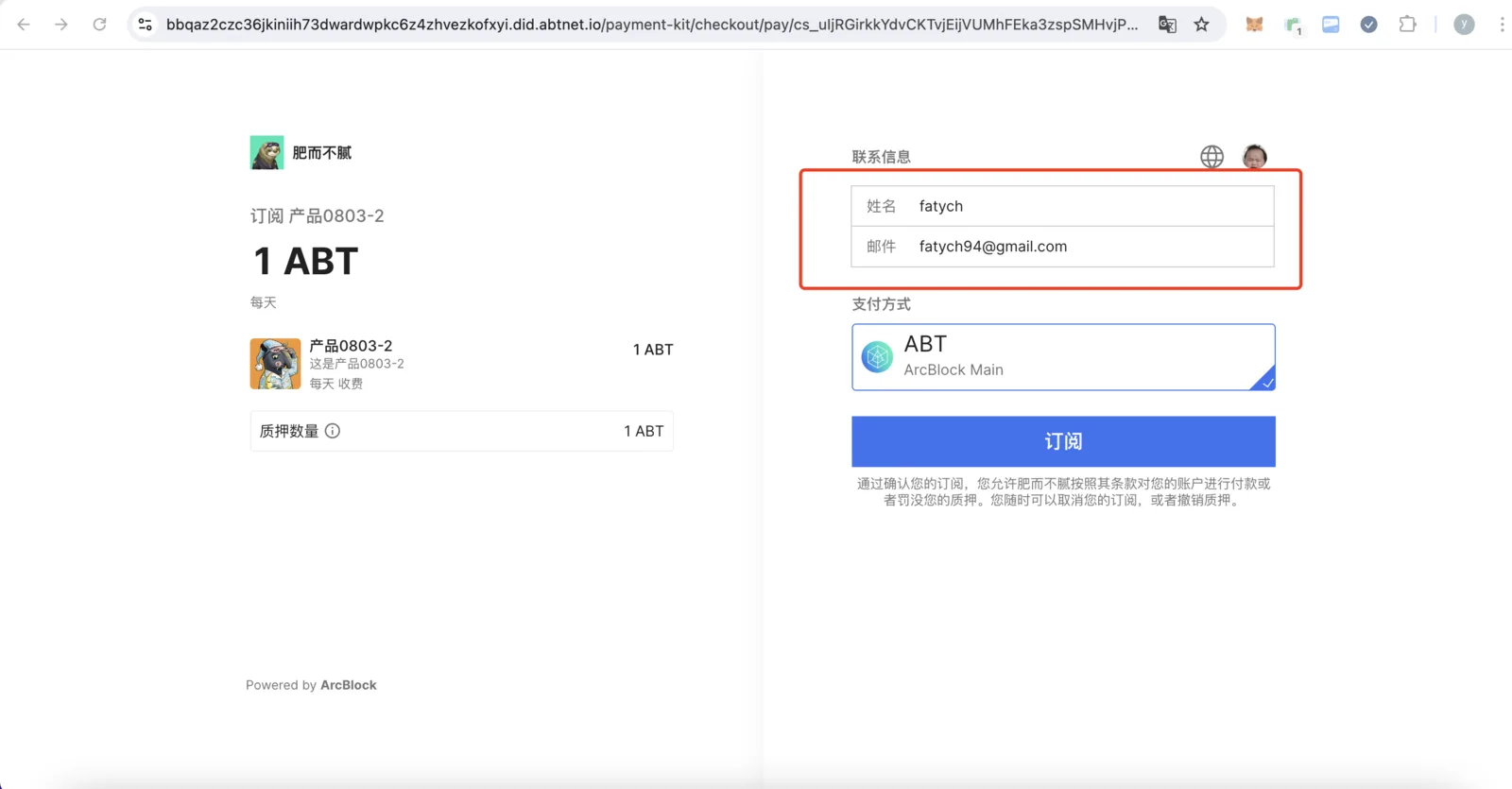Image resolution: width=1512 pixels, height=789 pixels.
Task: Click the 这是产品0803-2 description text
Action: click(357, 364)
